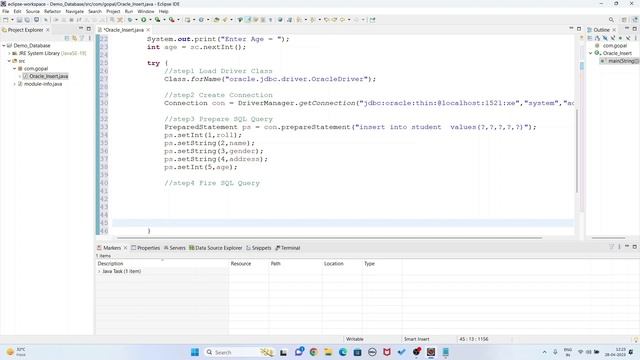Switch to the Terminal tab
This screenshot has width=640, height=360.
[x=288, y=248]
